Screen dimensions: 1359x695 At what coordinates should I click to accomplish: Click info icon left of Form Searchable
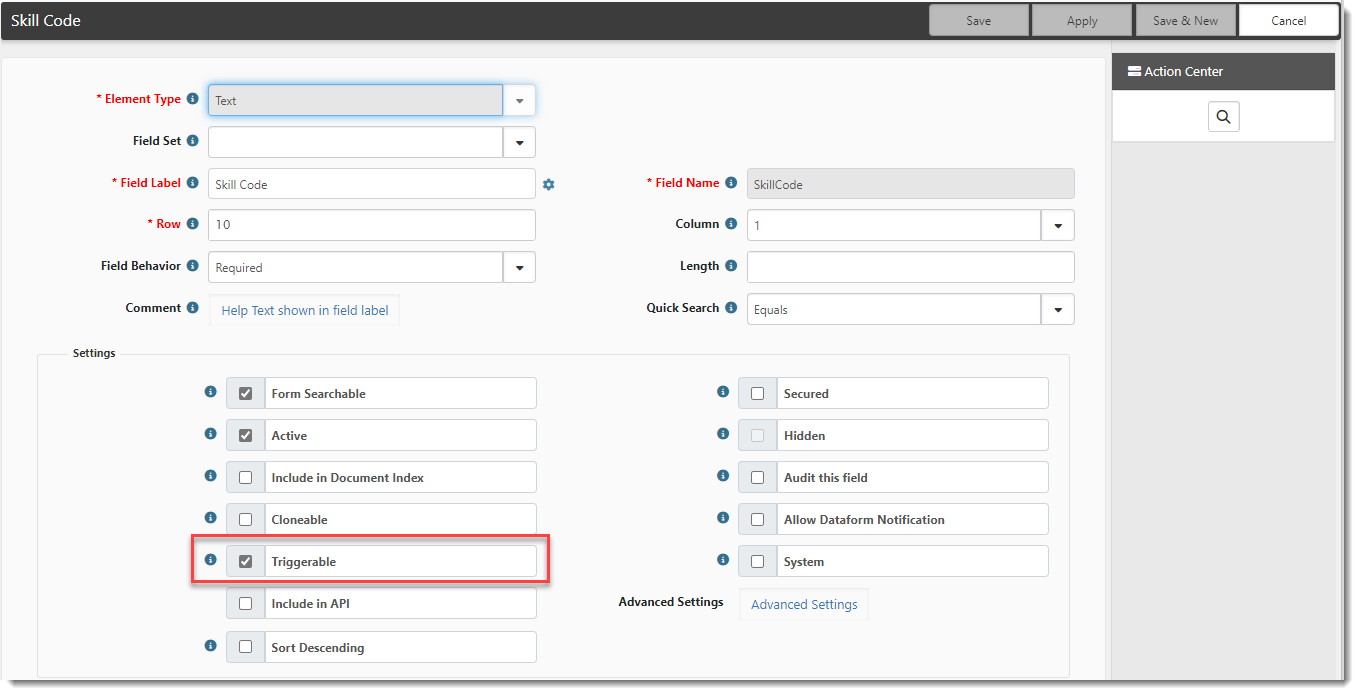tap(210, 392)
